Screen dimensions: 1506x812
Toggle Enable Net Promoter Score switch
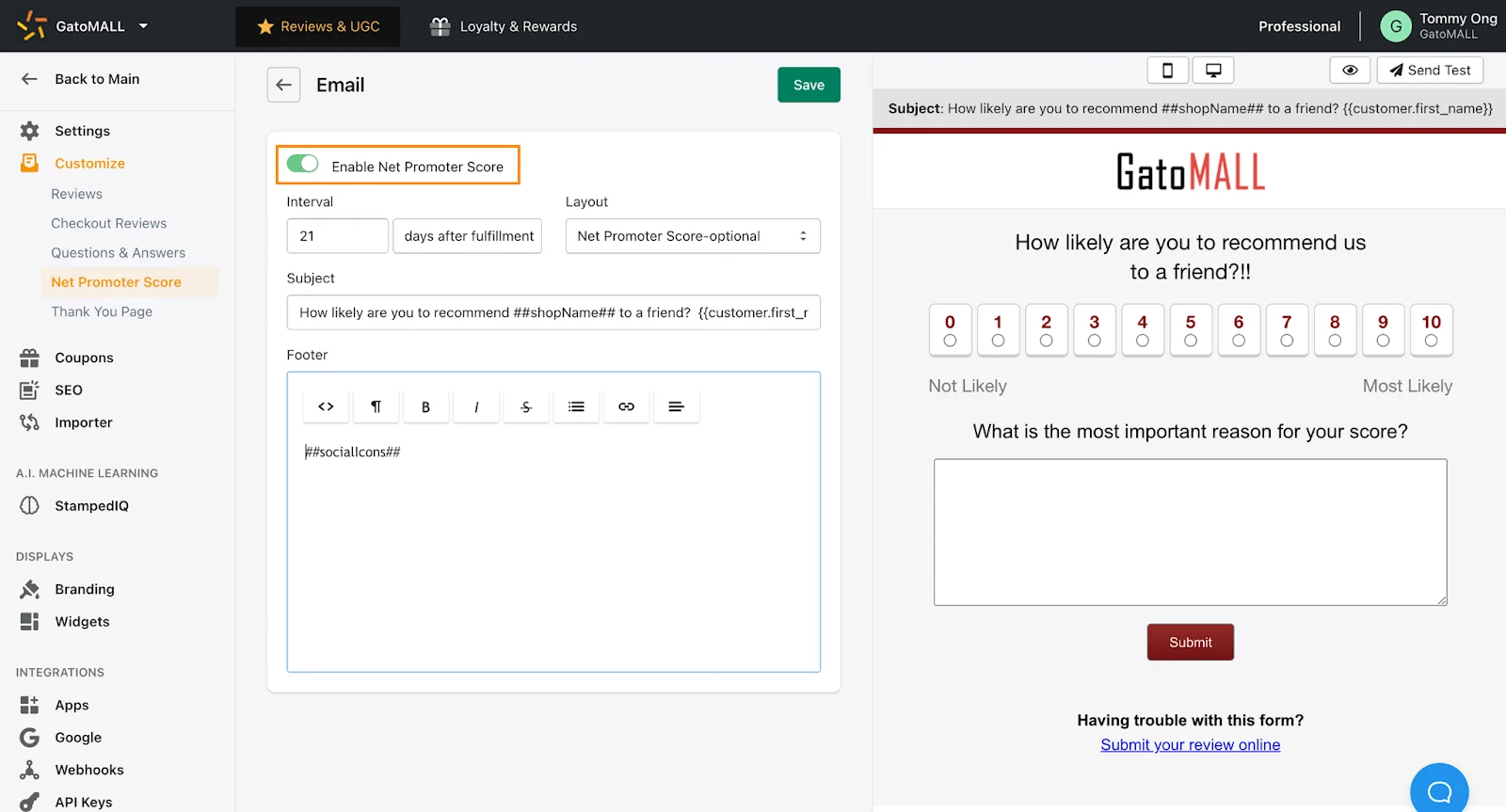[x=302, y=164]
